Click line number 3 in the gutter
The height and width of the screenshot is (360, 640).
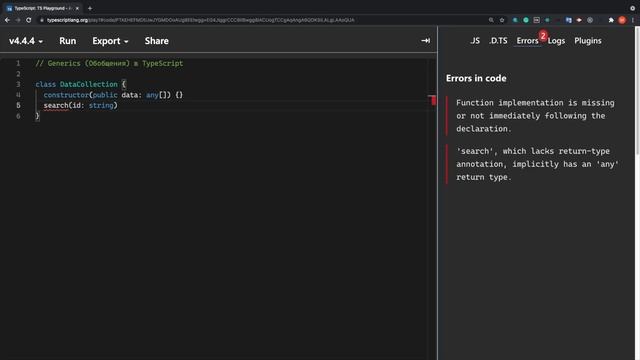(x=18, y=84)
